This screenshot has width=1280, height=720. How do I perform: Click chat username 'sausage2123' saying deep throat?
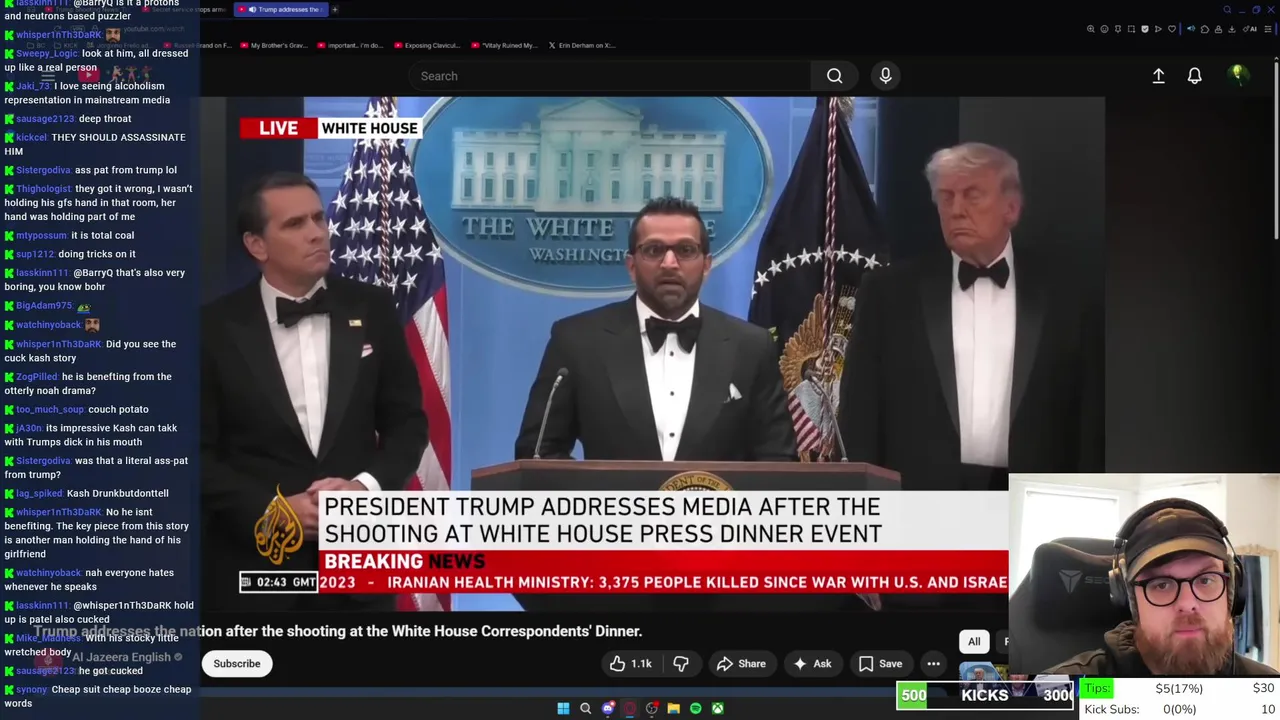pyautogui.click(x=45, y=119)
